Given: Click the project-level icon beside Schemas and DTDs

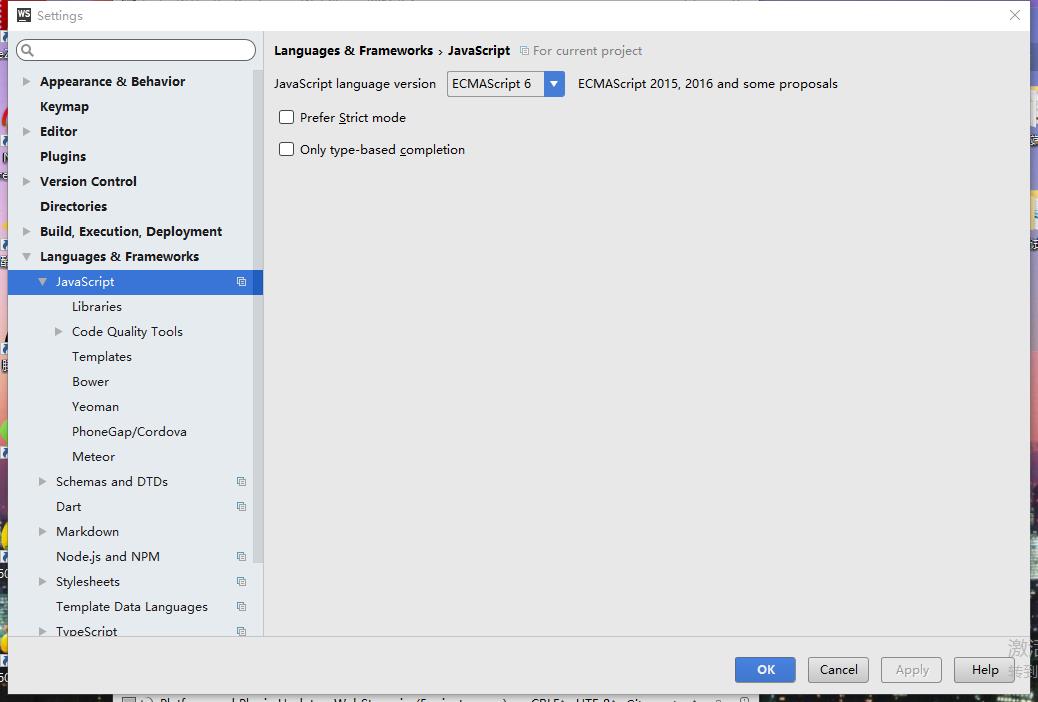Looking at the screenshot, I should pyautogui.click(x=242, y=482).
